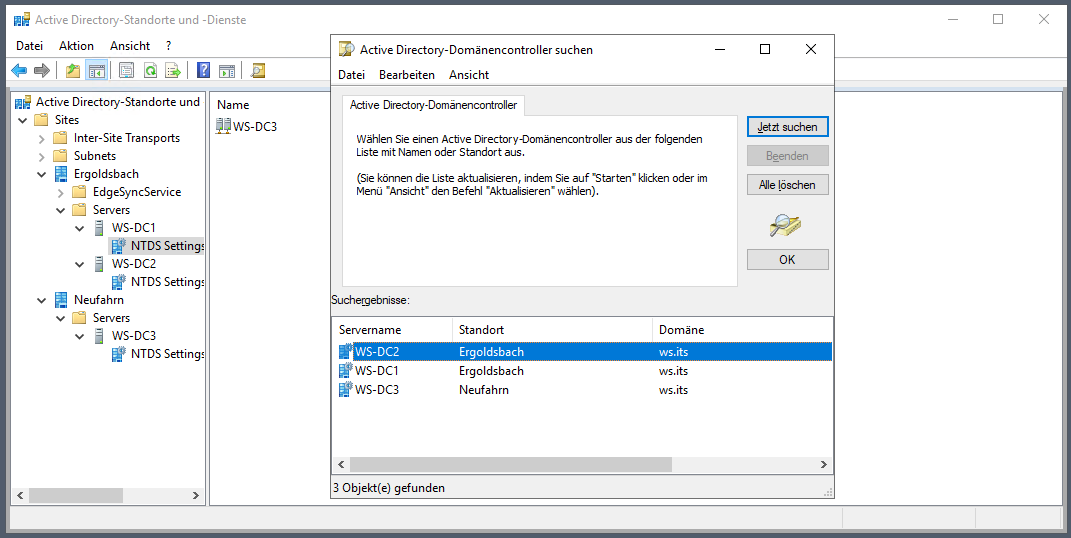Collapse the Ergoldsbach site node
1071x538 pixels.
(x=42, y=174)
